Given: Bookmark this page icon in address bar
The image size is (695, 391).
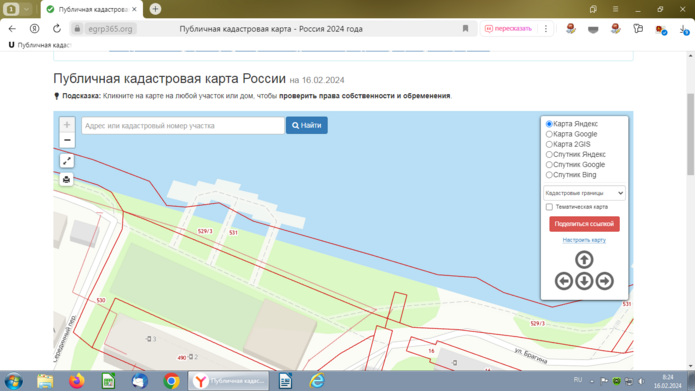Looking at the screenshot, I should tap(465, 29).
